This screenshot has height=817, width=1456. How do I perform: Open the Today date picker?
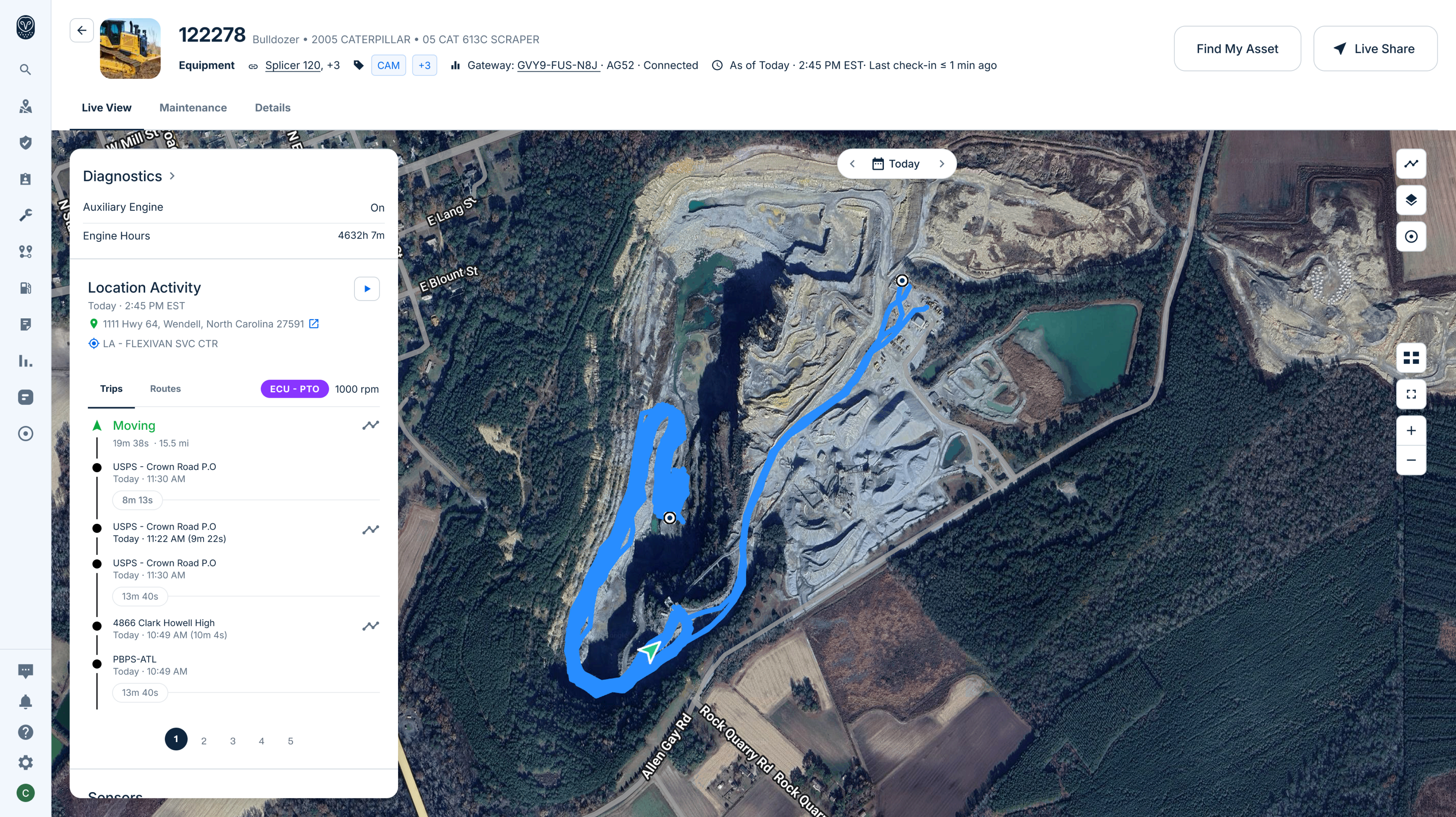pyautogui.click(x=896, y=164)
